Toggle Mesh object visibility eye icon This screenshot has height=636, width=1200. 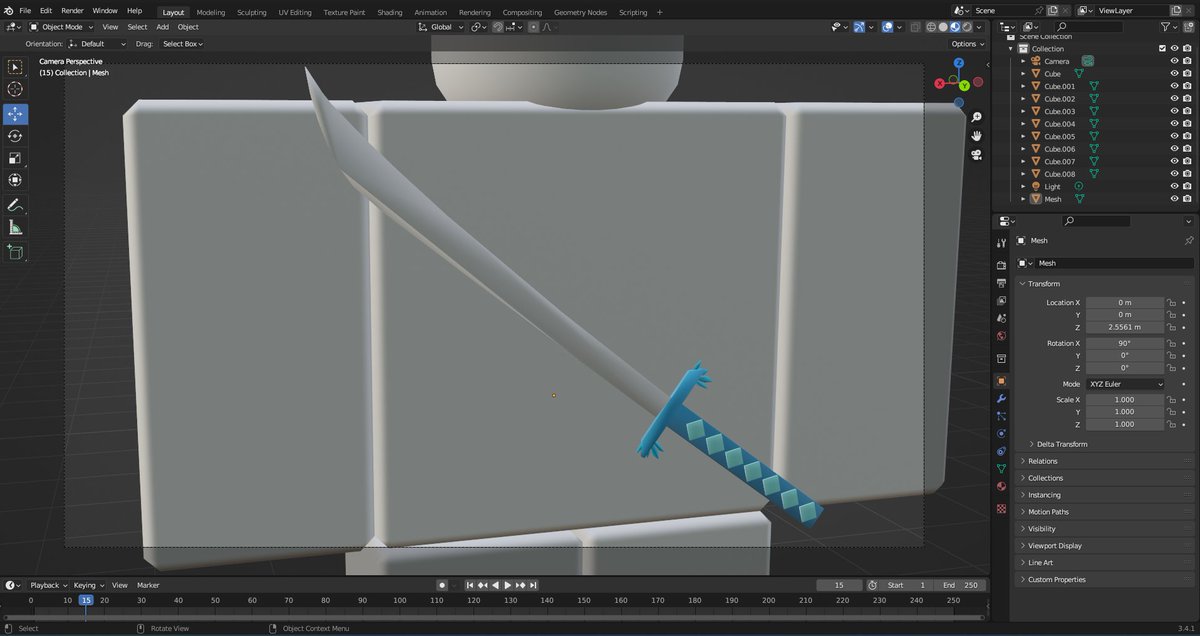tap(1175, 199)
